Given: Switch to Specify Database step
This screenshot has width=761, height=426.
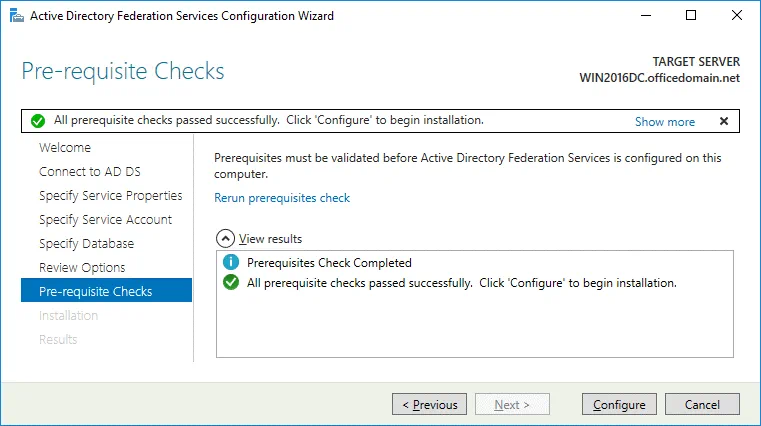Looking at the screenshot, I should click(x=86, y=243).
